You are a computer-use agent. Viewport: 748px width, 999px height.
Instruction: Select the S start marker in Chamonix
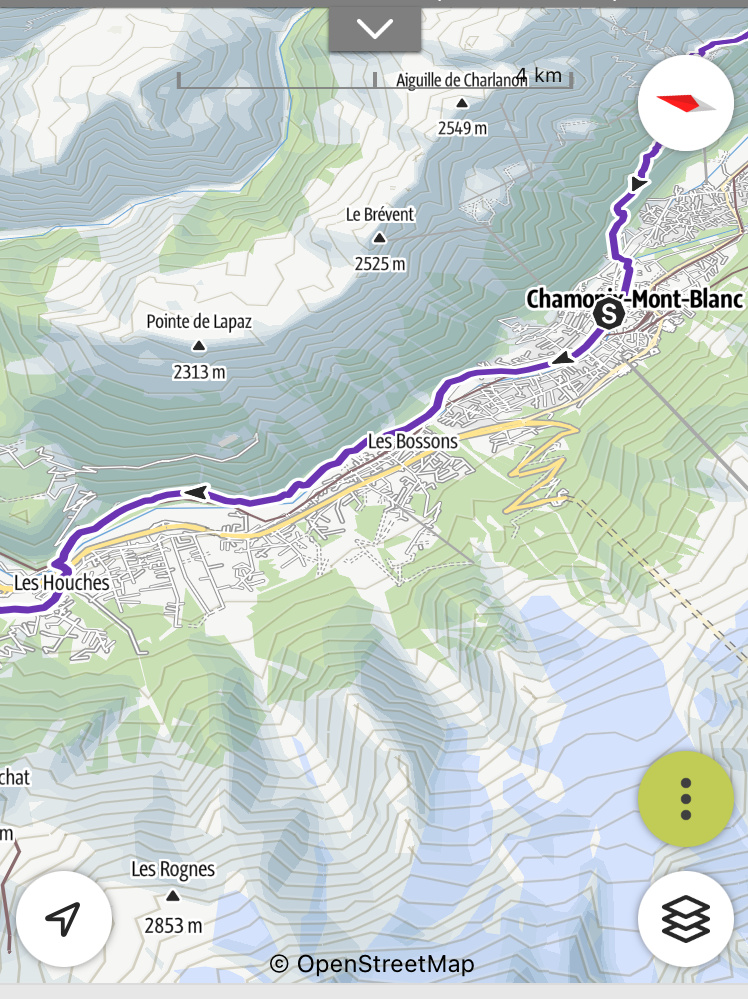tap(608, 313)
